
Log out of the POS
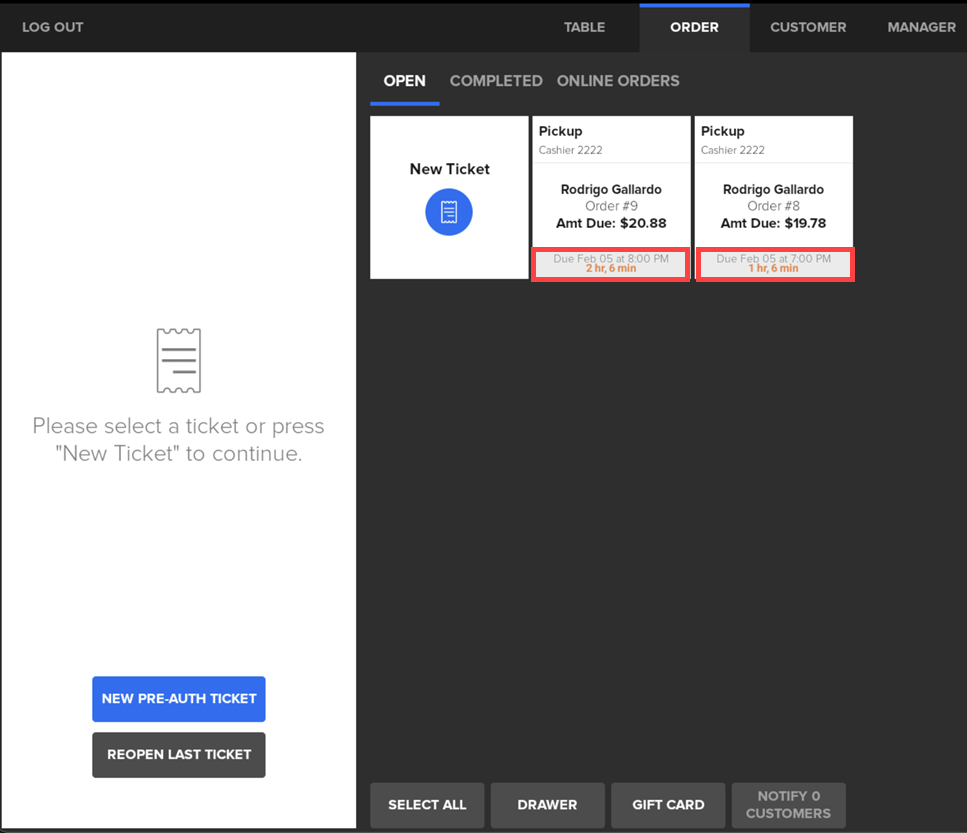(53, 27)
